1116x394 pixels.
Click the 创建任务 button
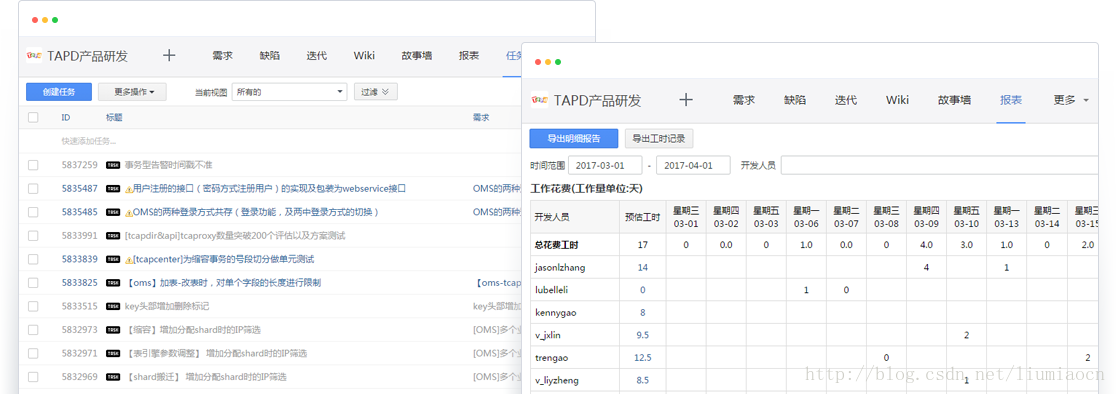(x=58, y=92)
